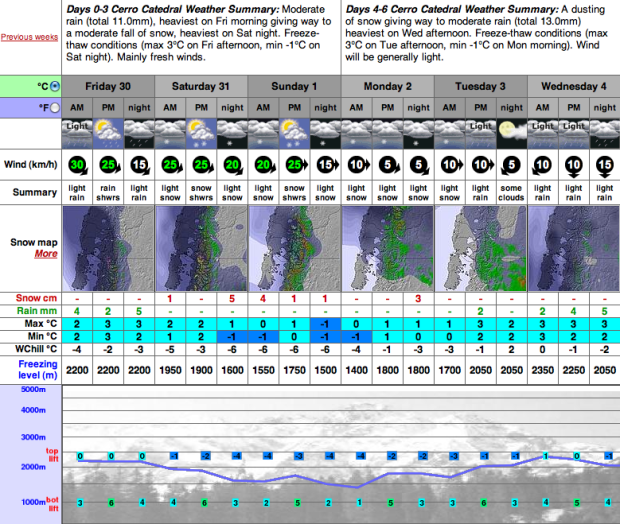
Task: Click Wednesday night wind 15 km/h icon
Action: pos(605,166)
